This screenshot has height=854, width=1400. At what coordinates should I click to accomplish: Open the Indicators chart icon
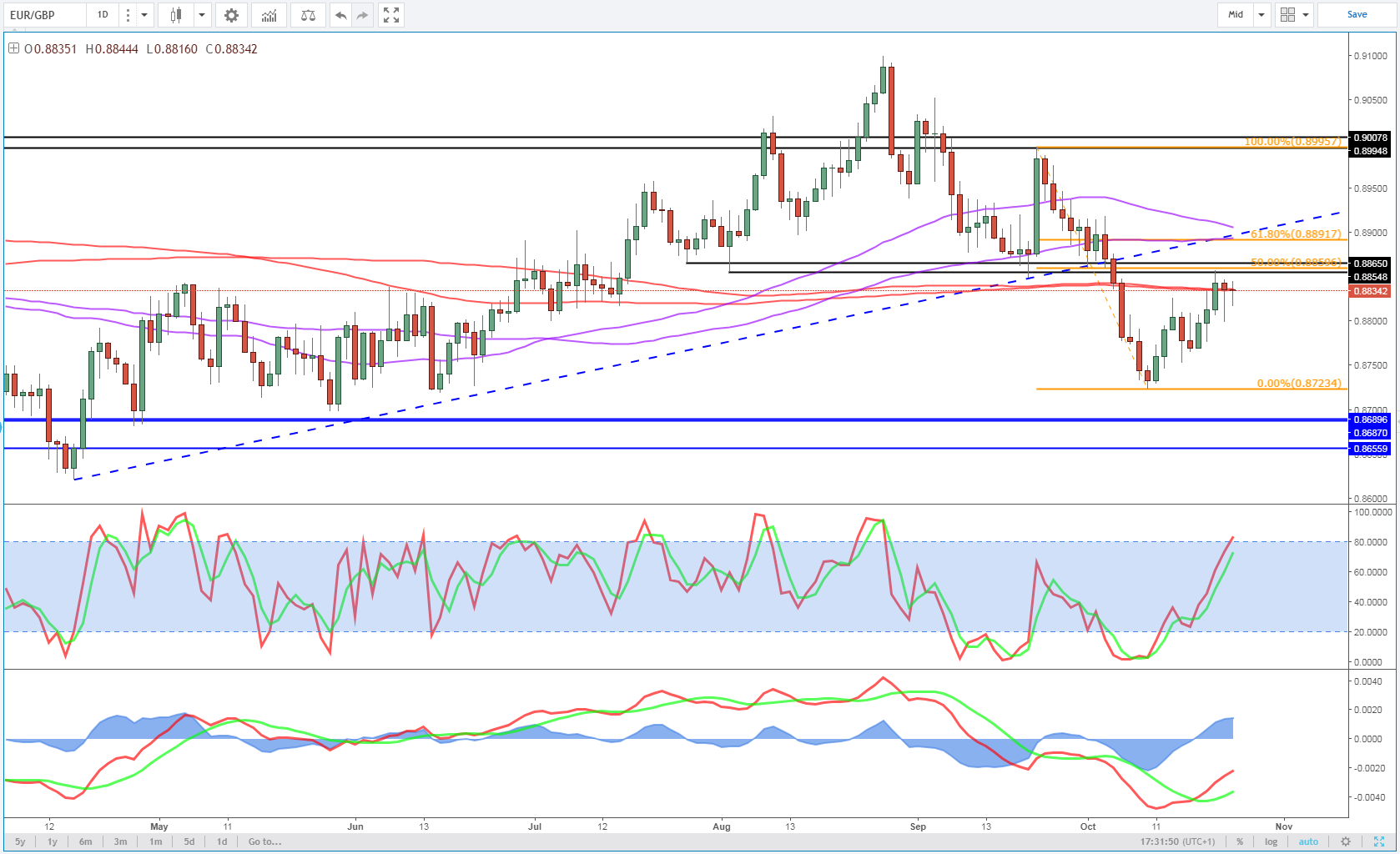[269, 15]
